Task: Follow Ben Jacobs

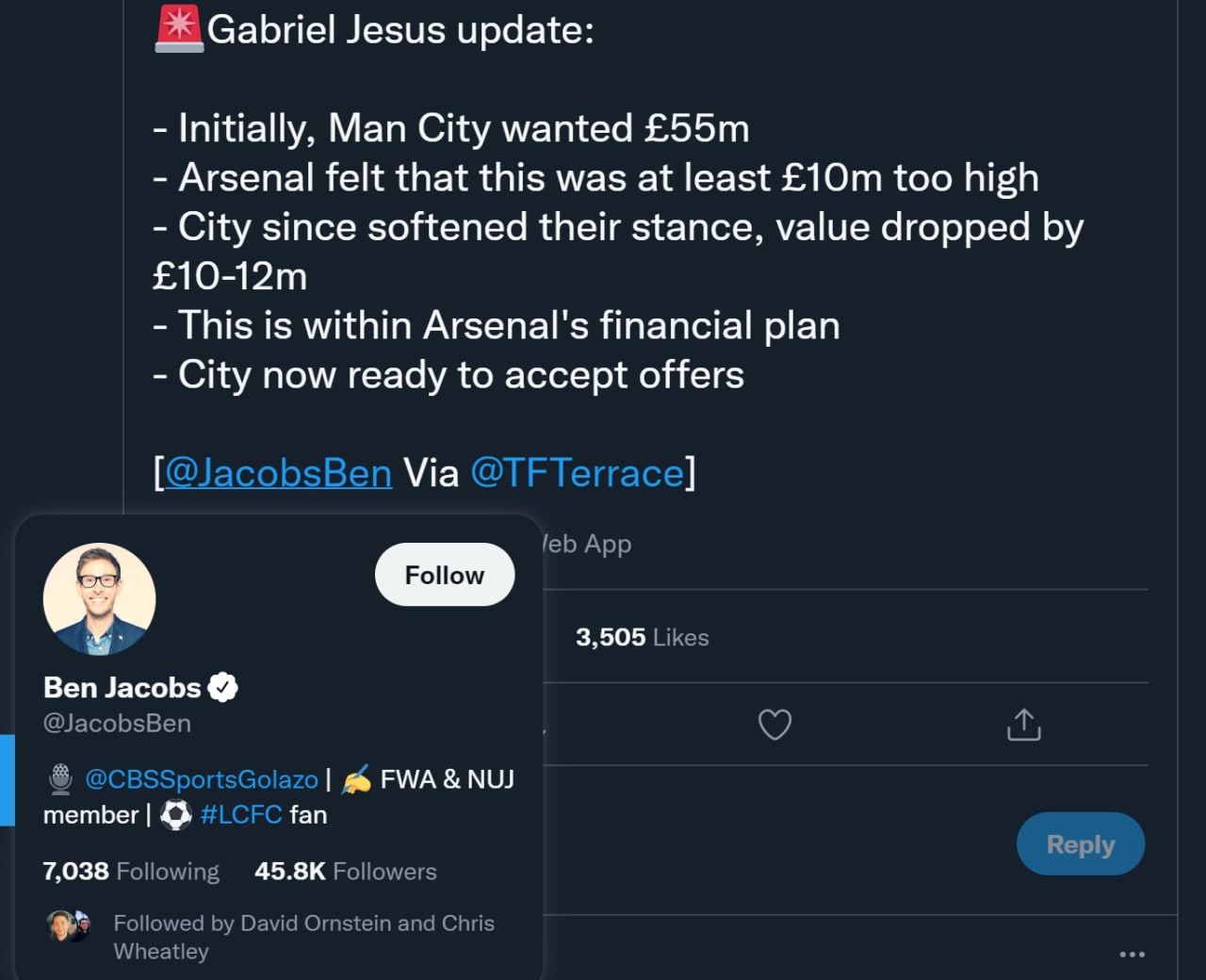Action: pyautogui.click(x=444, y=575)
